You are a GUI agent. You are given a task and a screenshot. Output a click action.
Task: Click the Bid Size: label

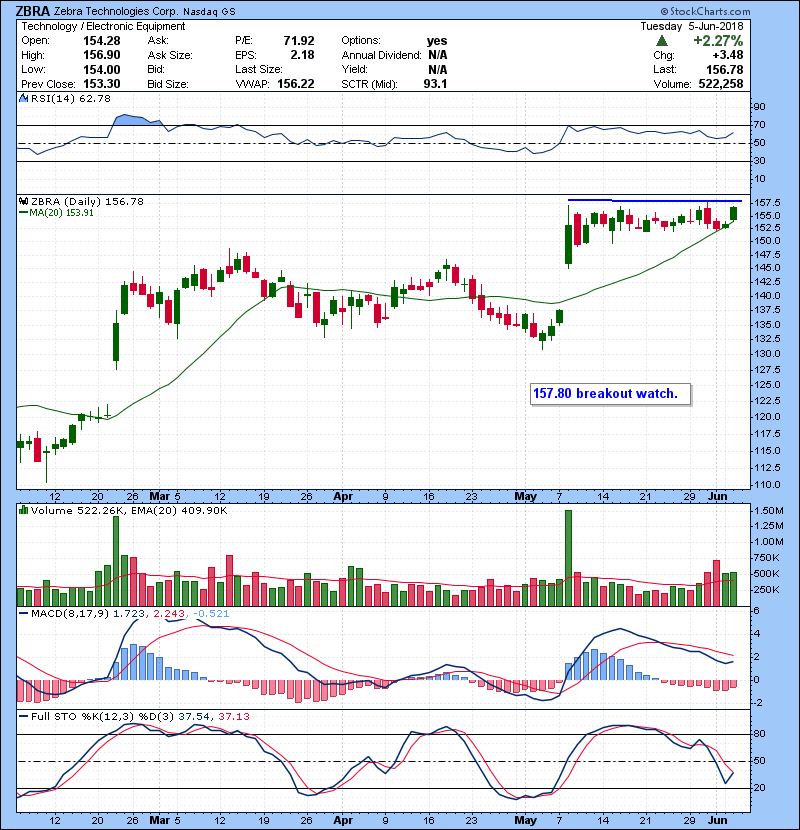click(168, 84)
